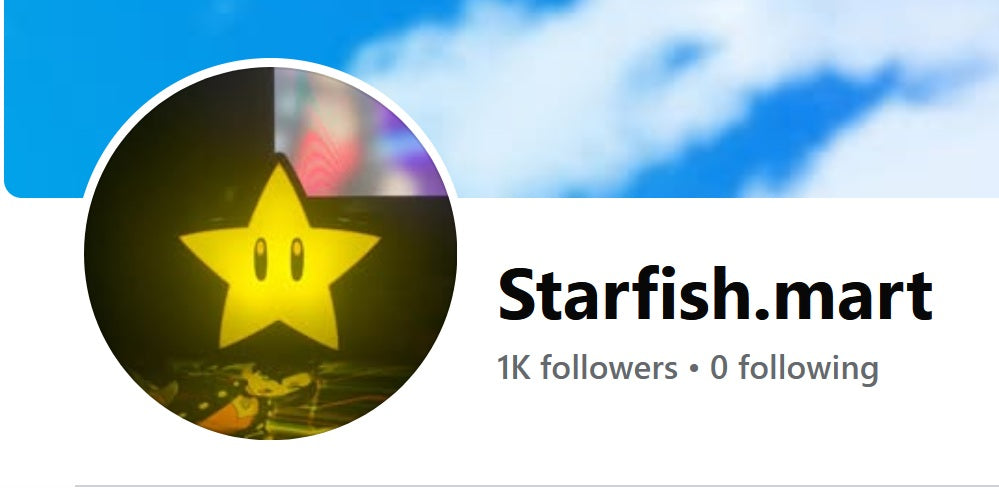Click the 0 following count number
Screen dimensions: 999x494
click(719, 368)
